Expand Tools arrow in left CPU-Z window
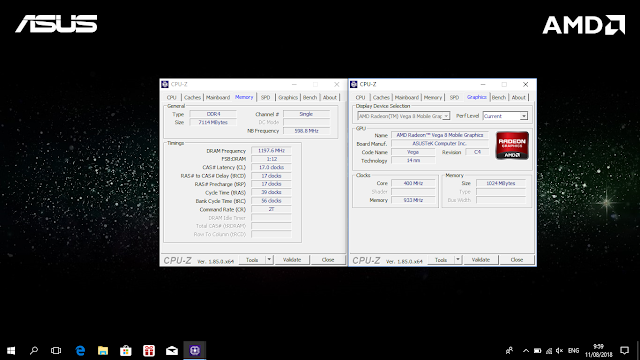Image resolution: width=640 pixels, height=360 pixels. tap(269, 260)
